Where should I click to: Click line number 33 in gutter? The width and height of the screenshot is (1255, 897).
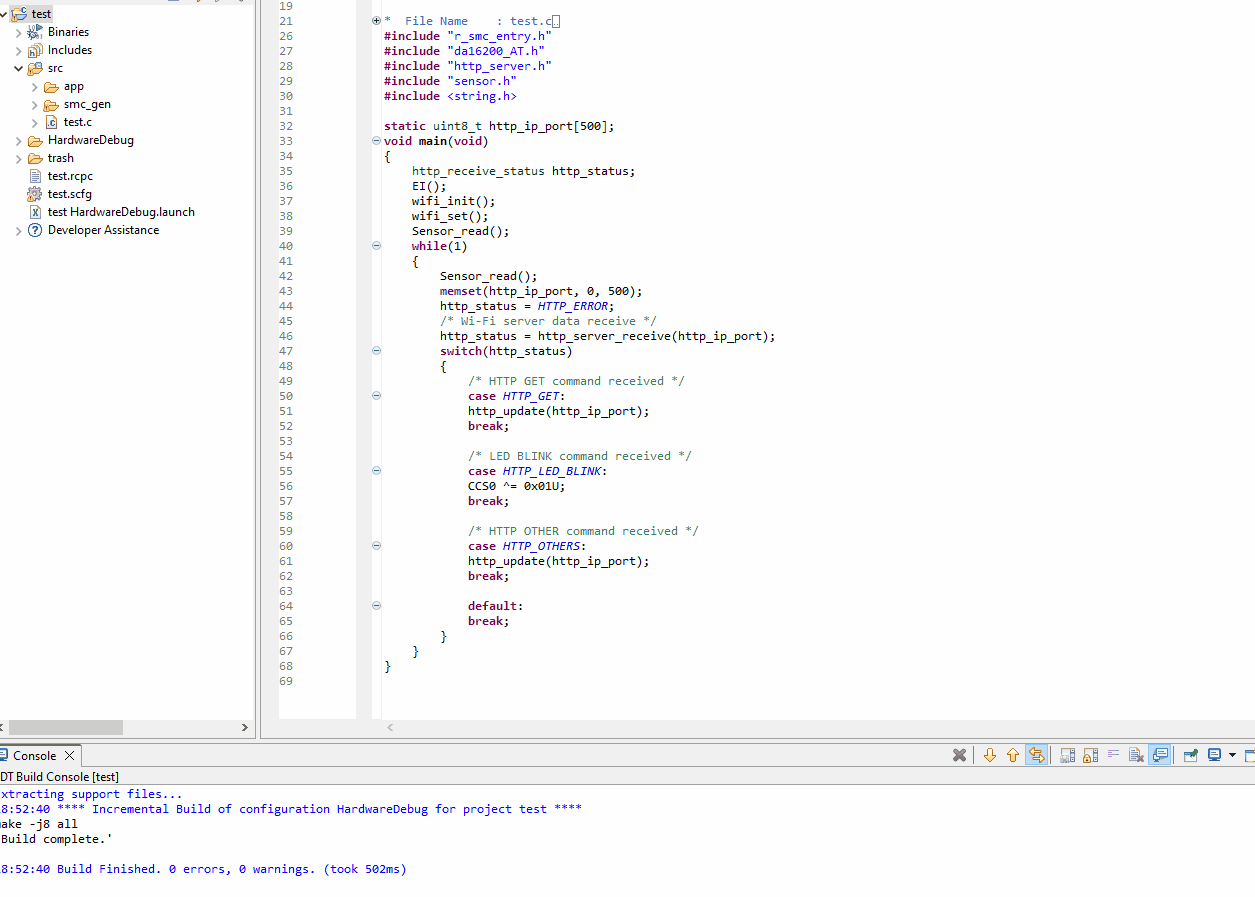(x=286, y=141)
